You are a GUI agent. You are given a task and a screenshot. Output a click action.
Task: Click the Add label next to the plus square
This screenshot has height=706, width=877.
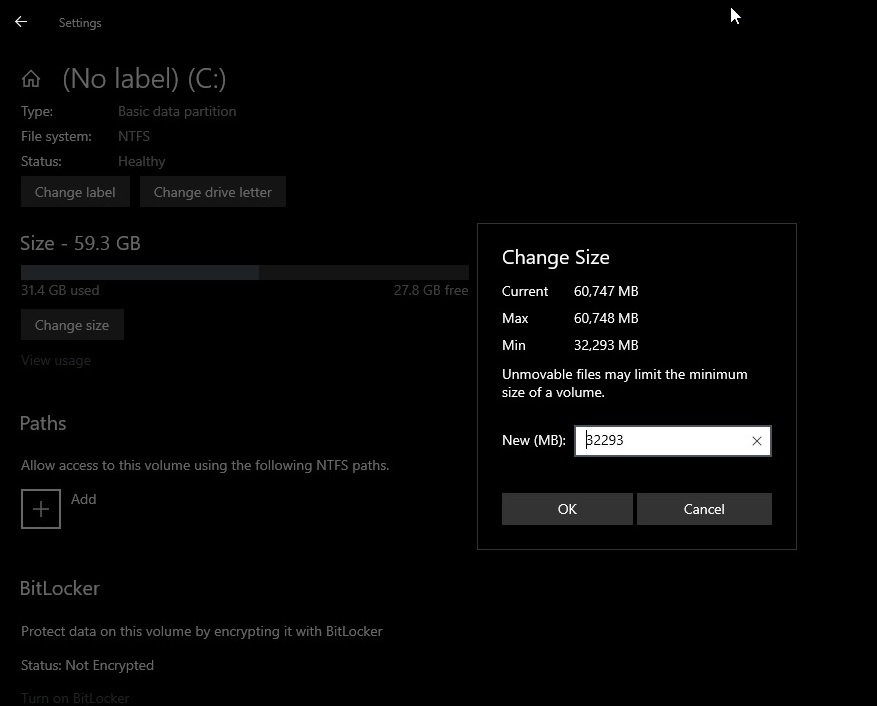point(84,498)
